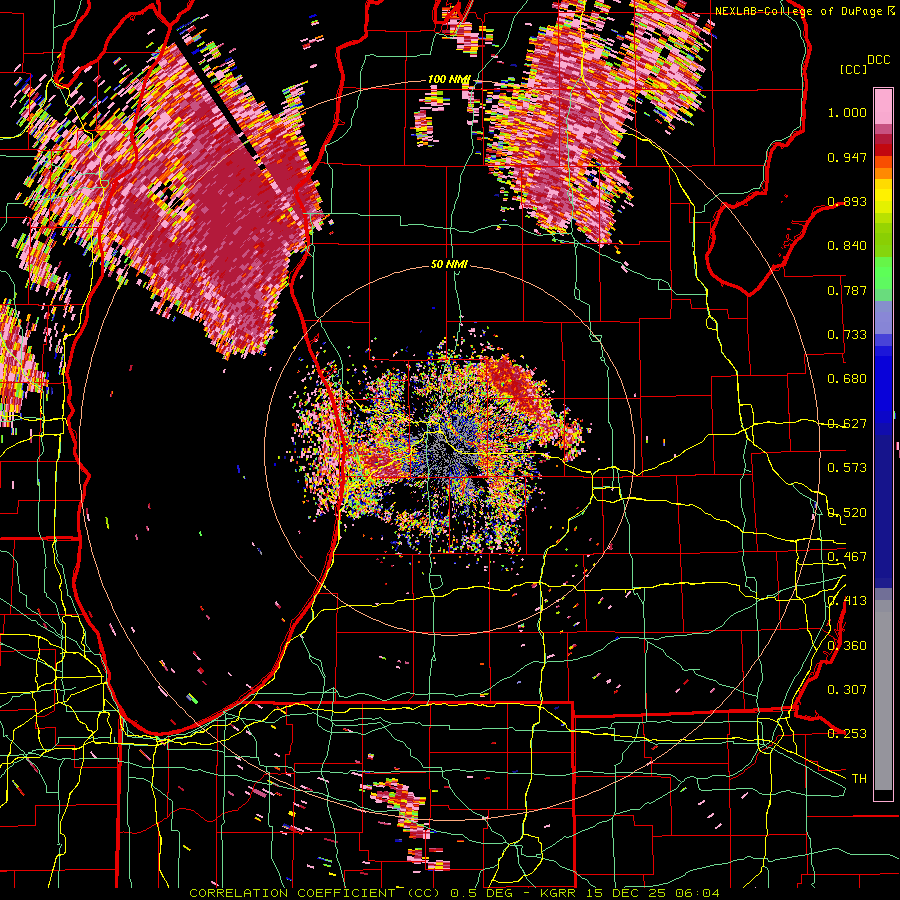900x900 pixels.
Task: Click the 0.520 legend value
Action: (x=847, y=513)
